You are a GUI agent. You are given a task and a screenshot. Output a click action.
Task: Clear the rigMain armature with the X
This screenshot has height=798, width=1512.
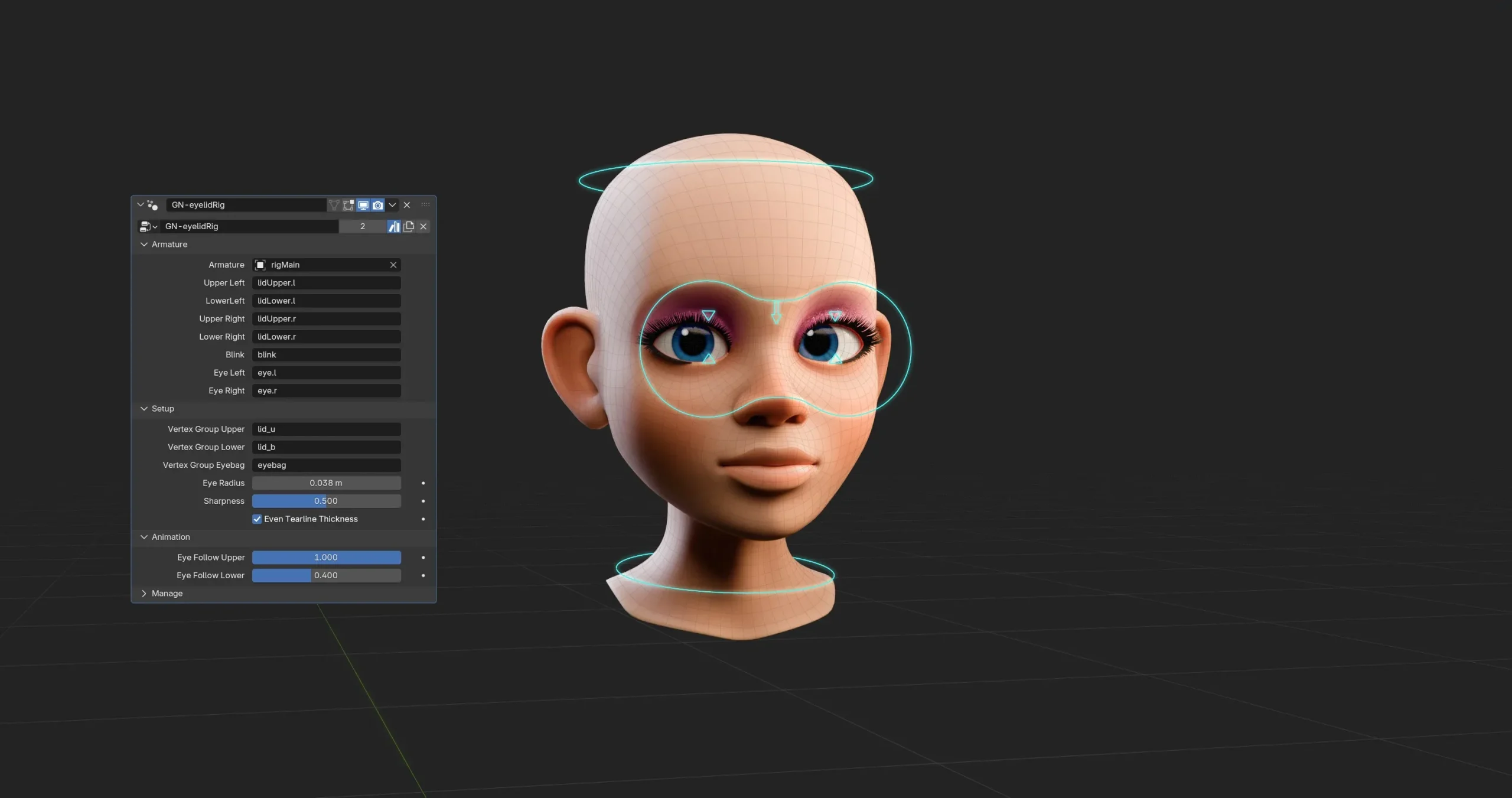click(x=393, y=265)
